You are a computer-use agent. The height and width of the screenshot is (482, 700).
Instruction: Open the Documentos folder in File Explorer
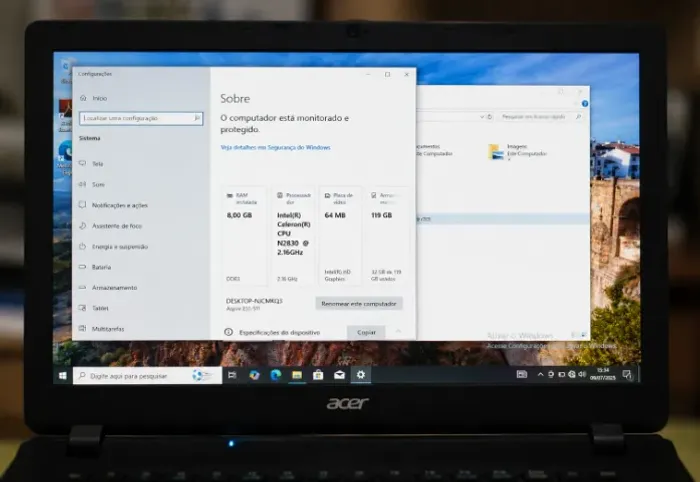tap(434, 150)
